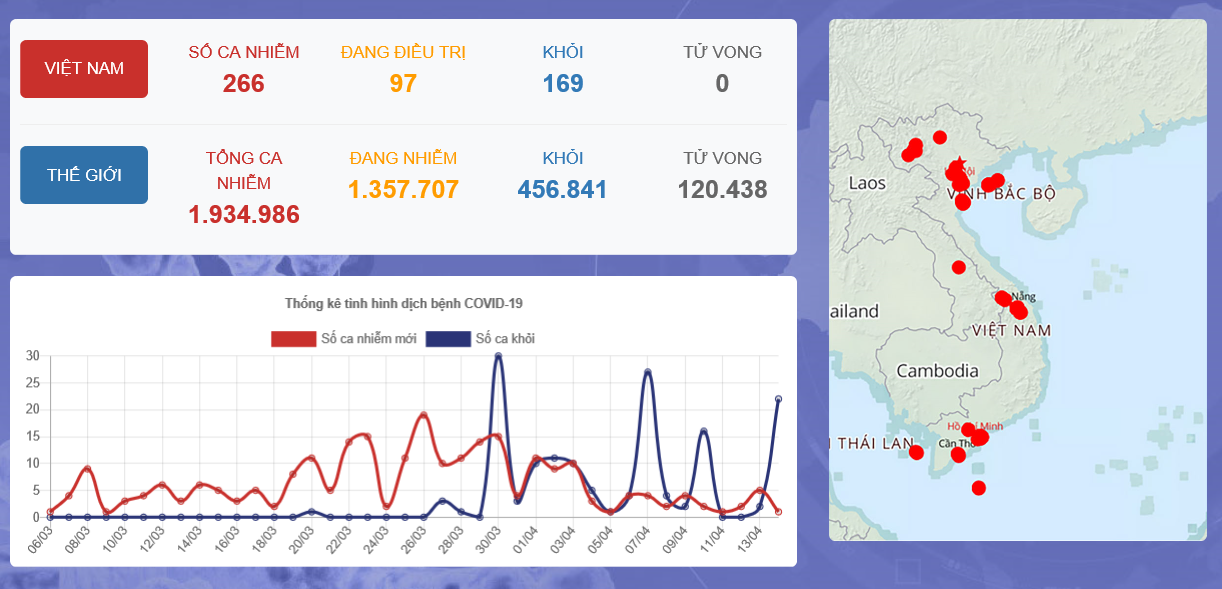Click the blue peak data point at 30/03
This screenshot has width=1222, height=589.
pos(498,356)
